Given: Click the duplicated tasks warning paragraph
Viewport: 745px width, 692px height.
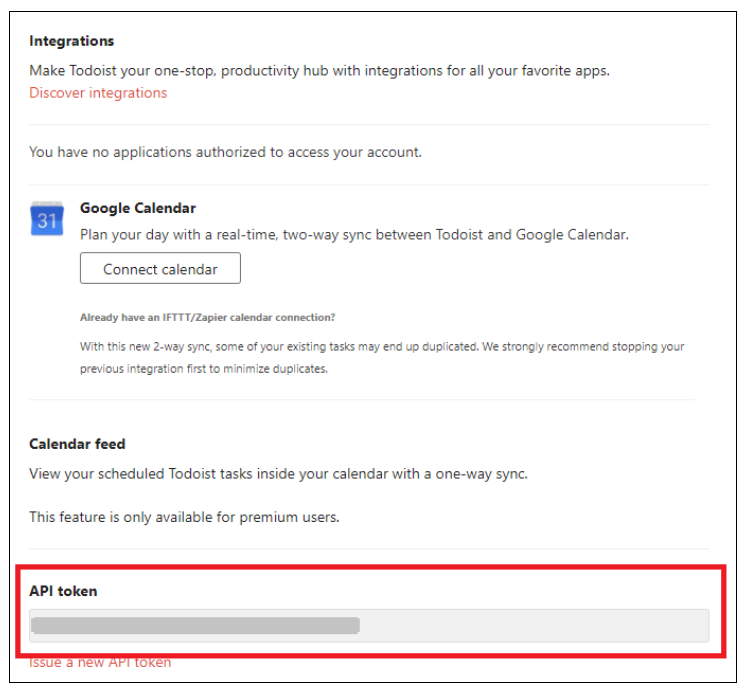Looking at the screenshot, I should tap(382, 357).
